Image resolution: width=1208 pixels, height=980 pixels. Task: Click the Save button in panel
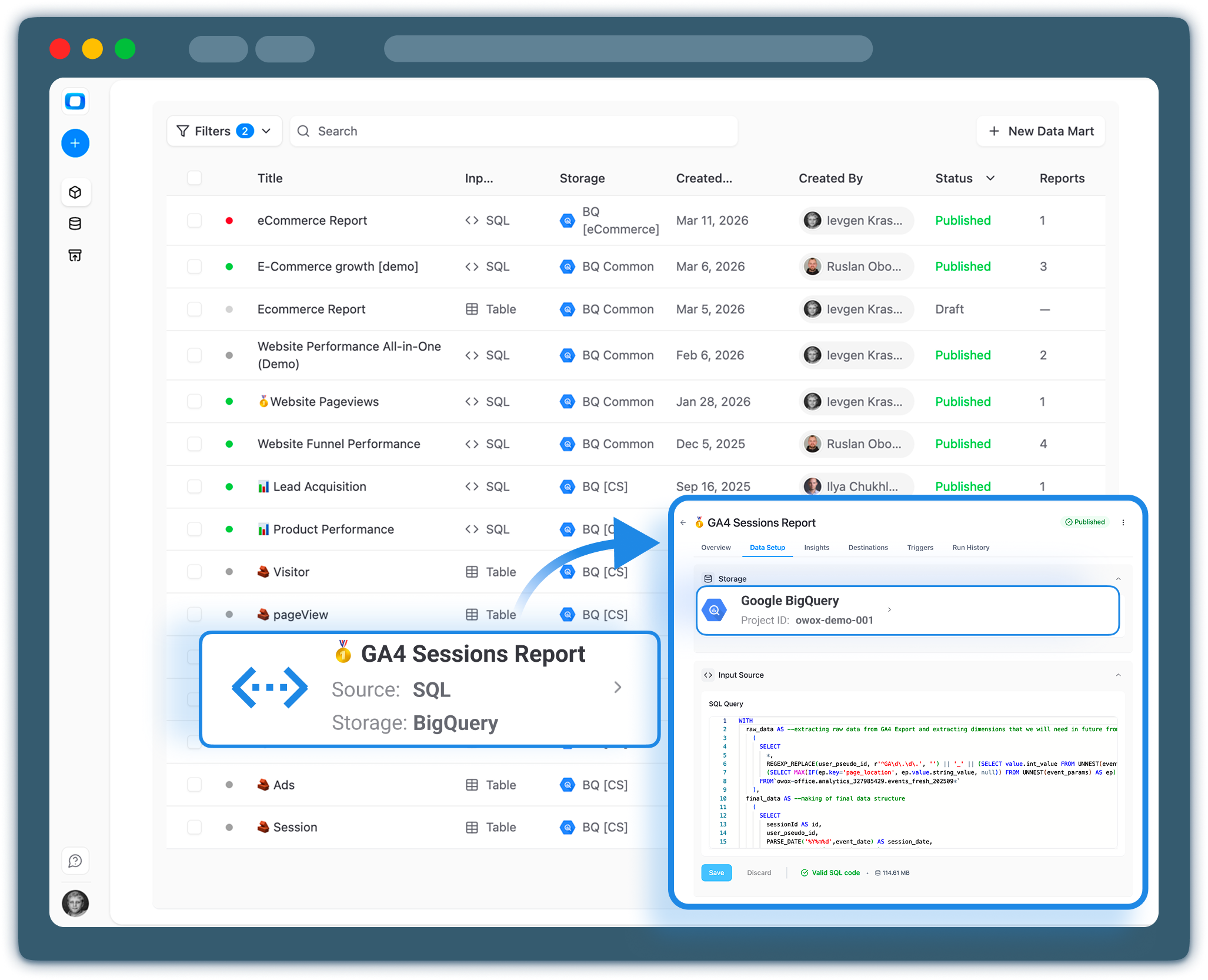click(716, 873)
